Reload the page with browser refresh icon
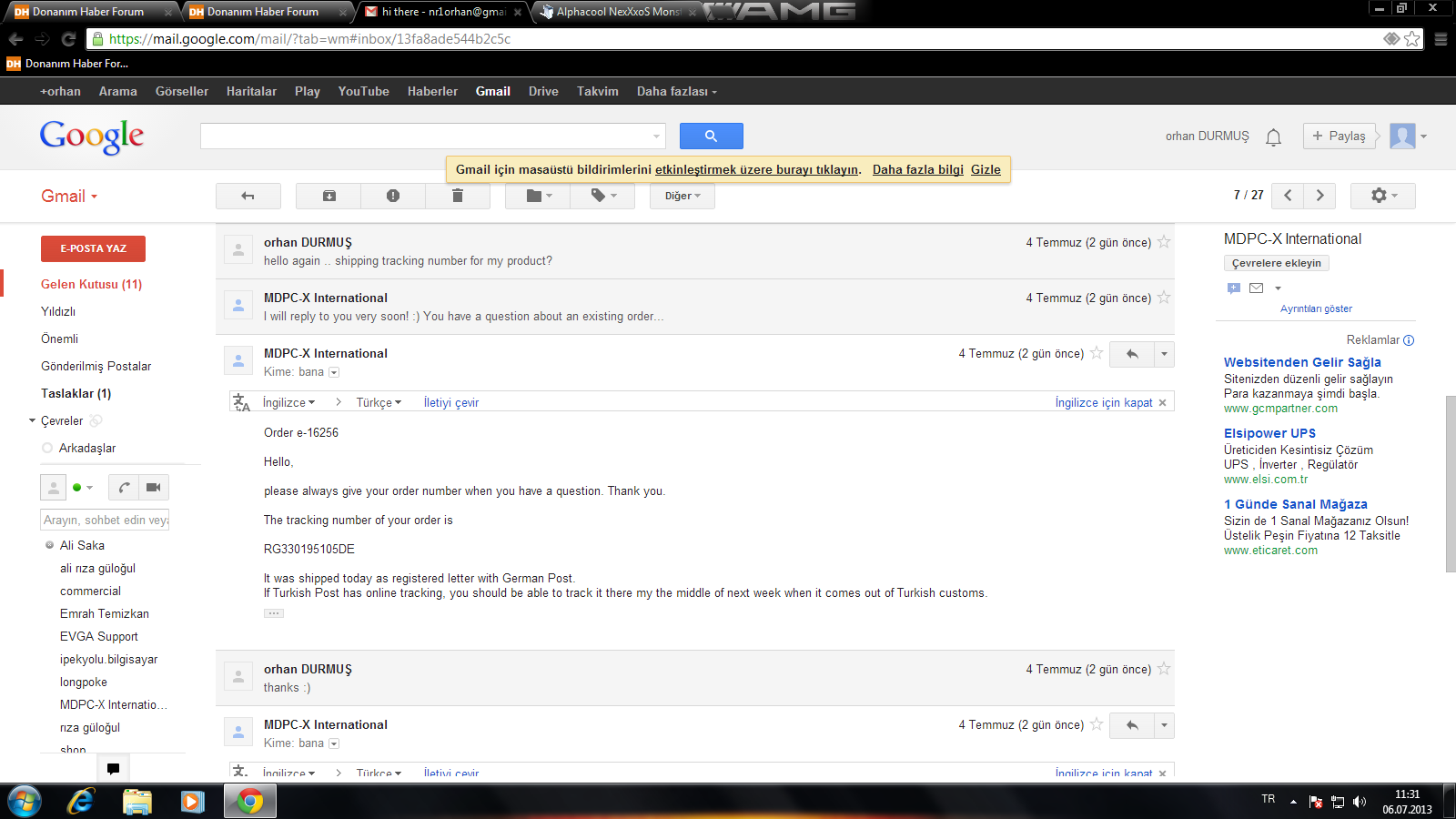 click(68, 39)
